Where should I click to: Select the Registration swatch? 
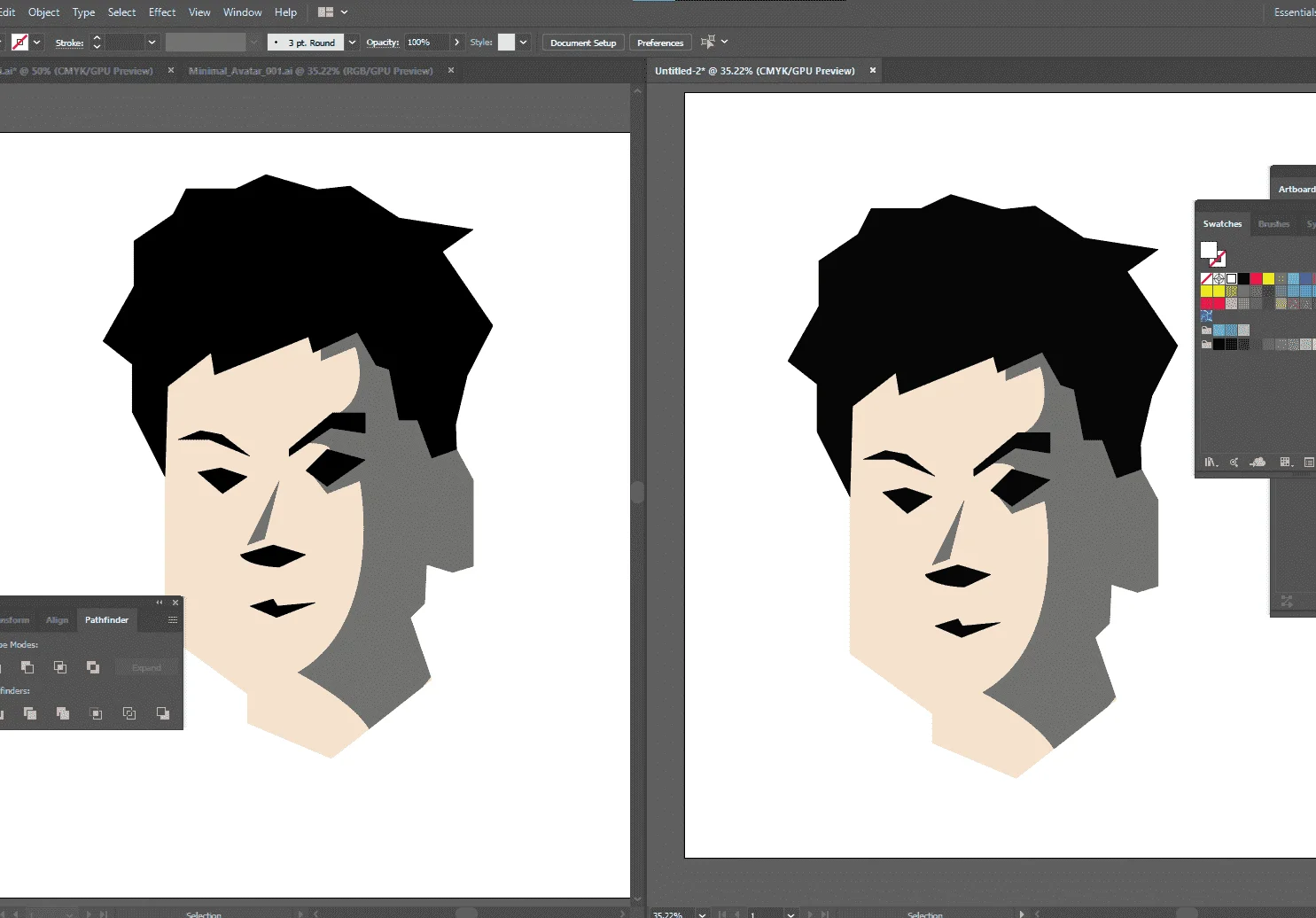(x=1219, y=279)
